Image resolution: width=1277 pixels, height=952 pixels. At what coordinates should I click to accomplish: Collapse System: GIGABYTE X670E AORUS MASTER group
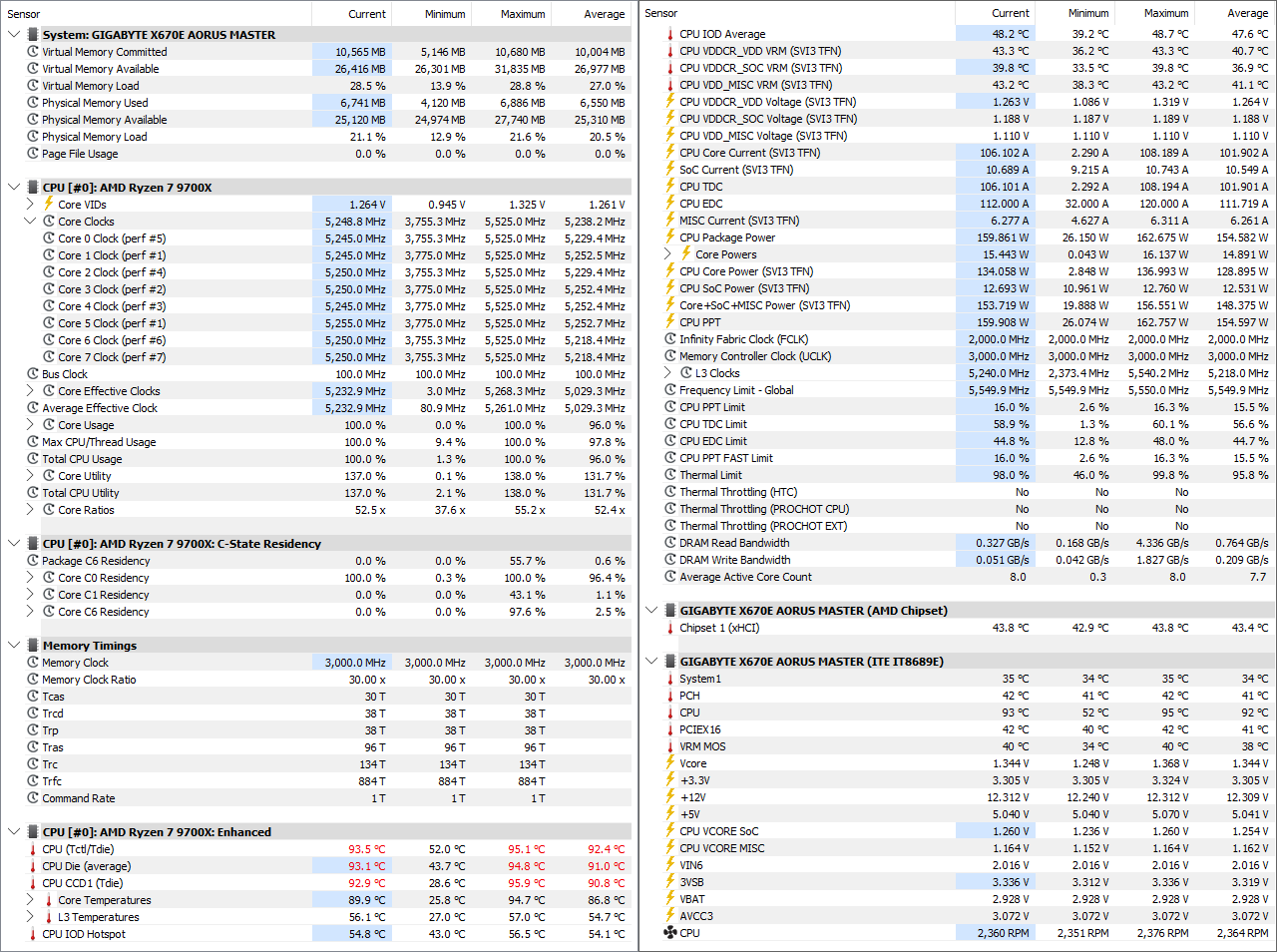point(14,35)
